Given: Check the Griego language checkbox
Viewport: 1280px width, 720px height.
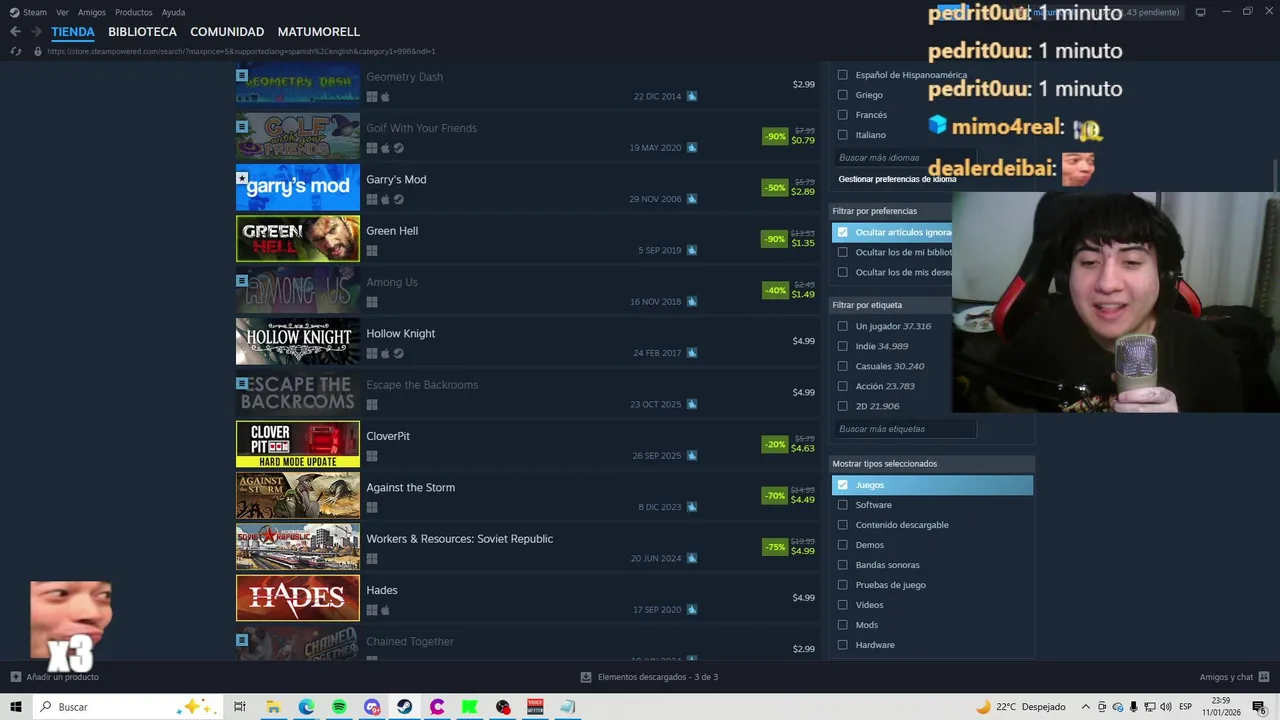Looking at the screenshot, I should [x=842, y=95].
